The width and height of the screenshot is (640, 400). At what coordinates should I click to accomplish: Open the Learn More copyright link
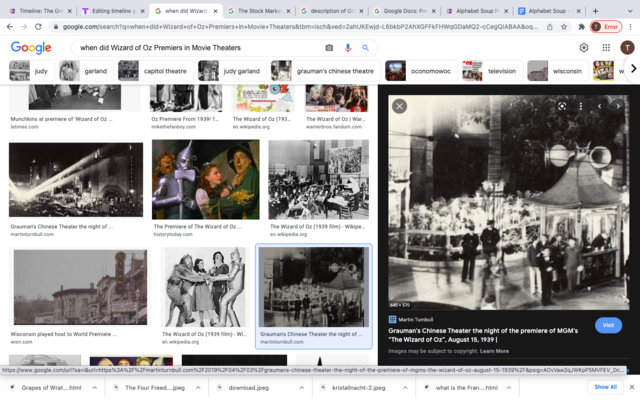[x=494, y=351]
